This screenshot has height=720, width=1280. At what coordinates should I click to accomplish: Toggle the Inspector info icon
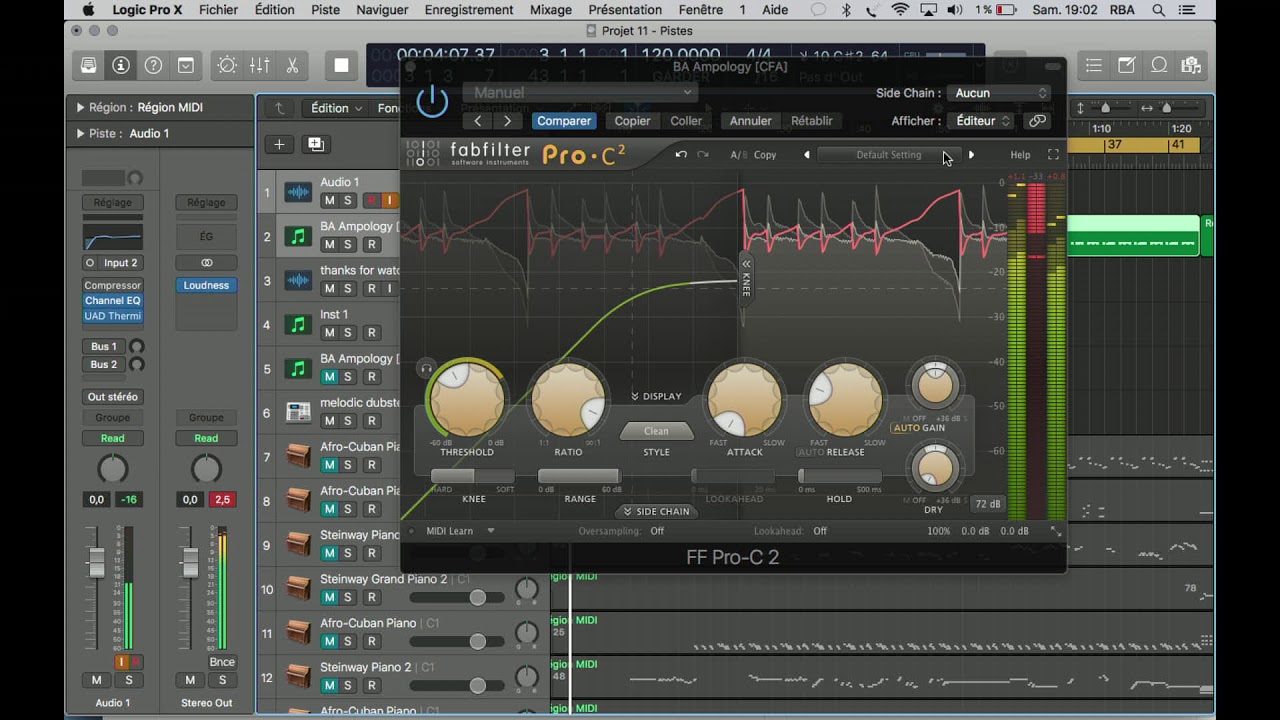tap(121, 66)
